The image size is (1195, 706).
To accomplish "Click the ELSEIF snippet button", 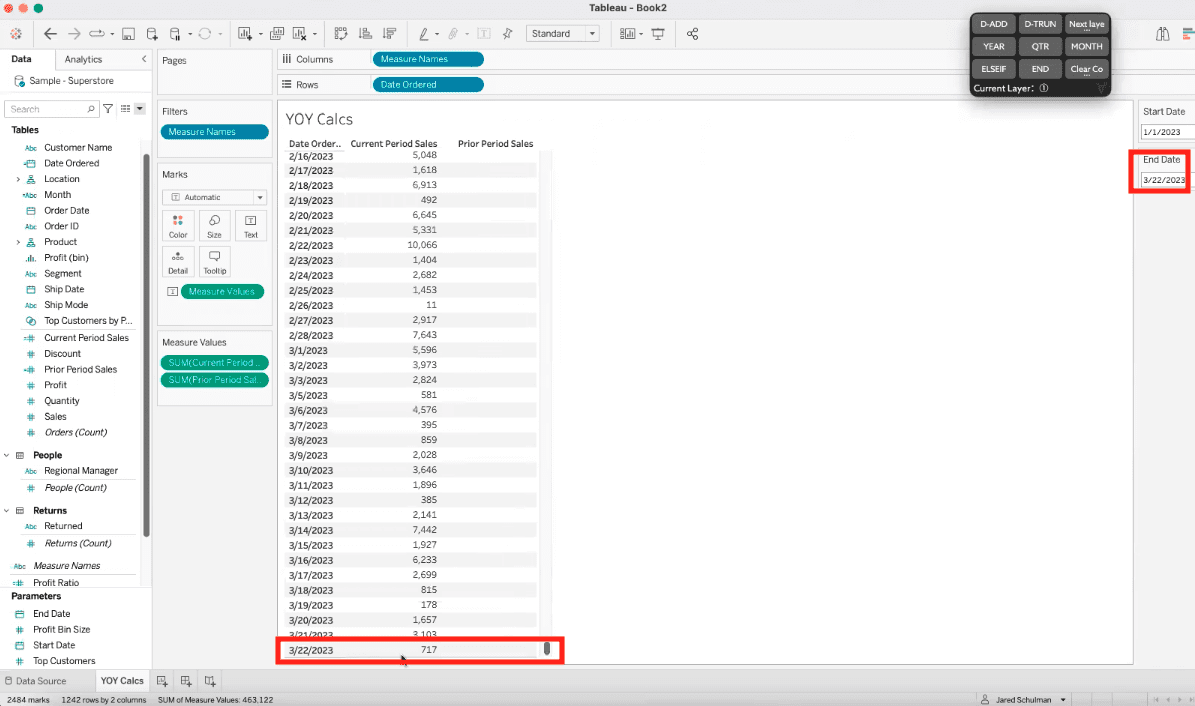I will (993, 68).
